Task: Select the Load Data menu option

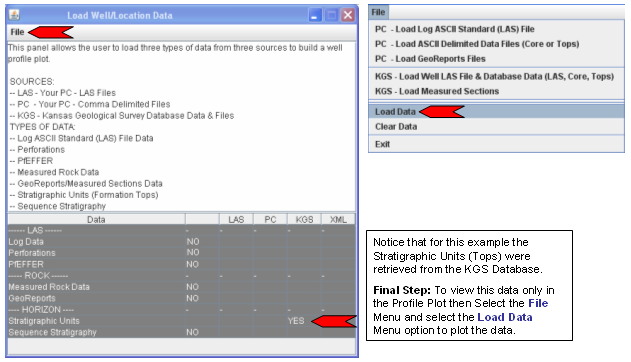Action: coord(497,111)
